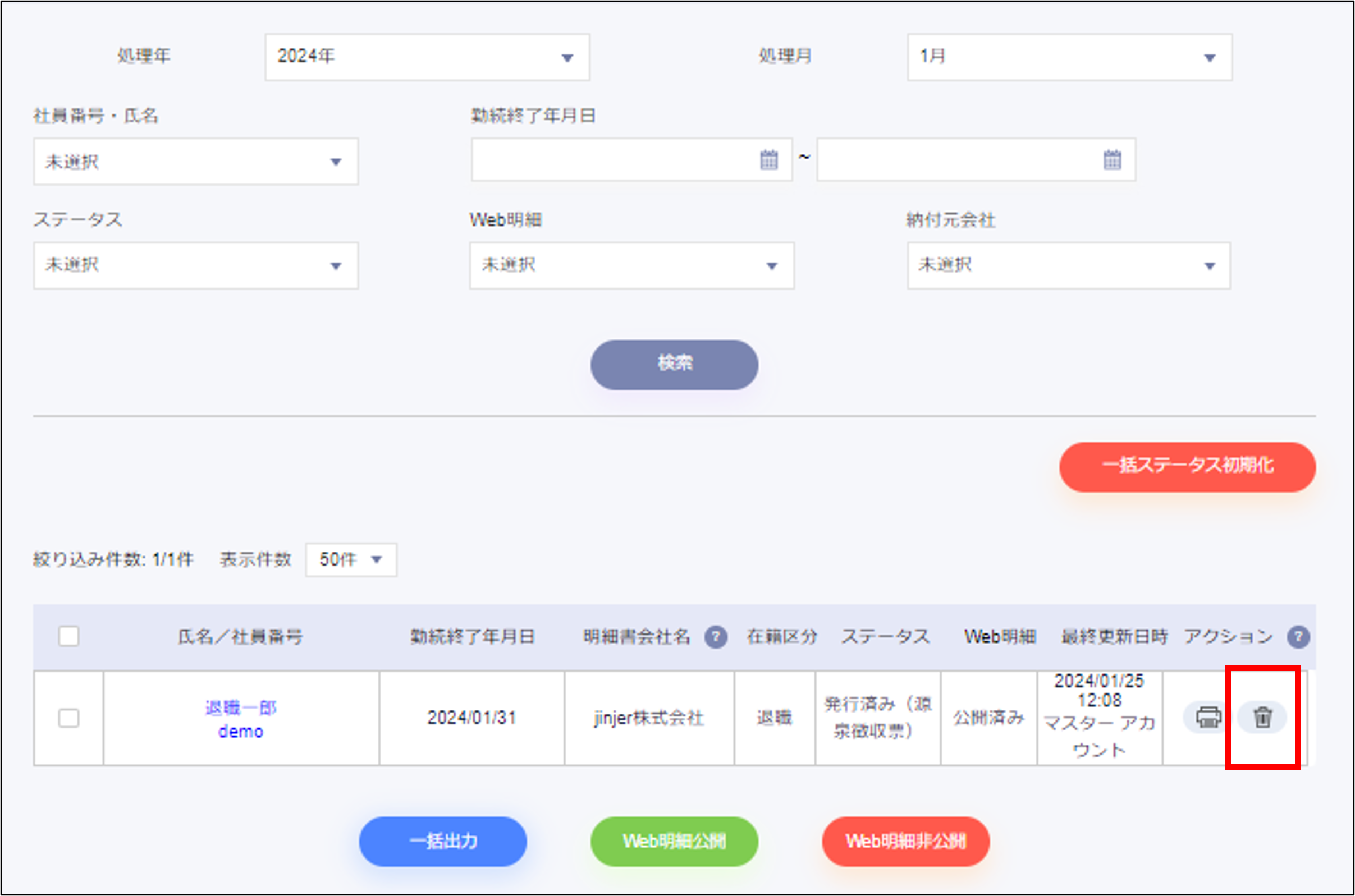
Task: Open the 処理年 2024年 dropdown
Action: click(427, 57)
